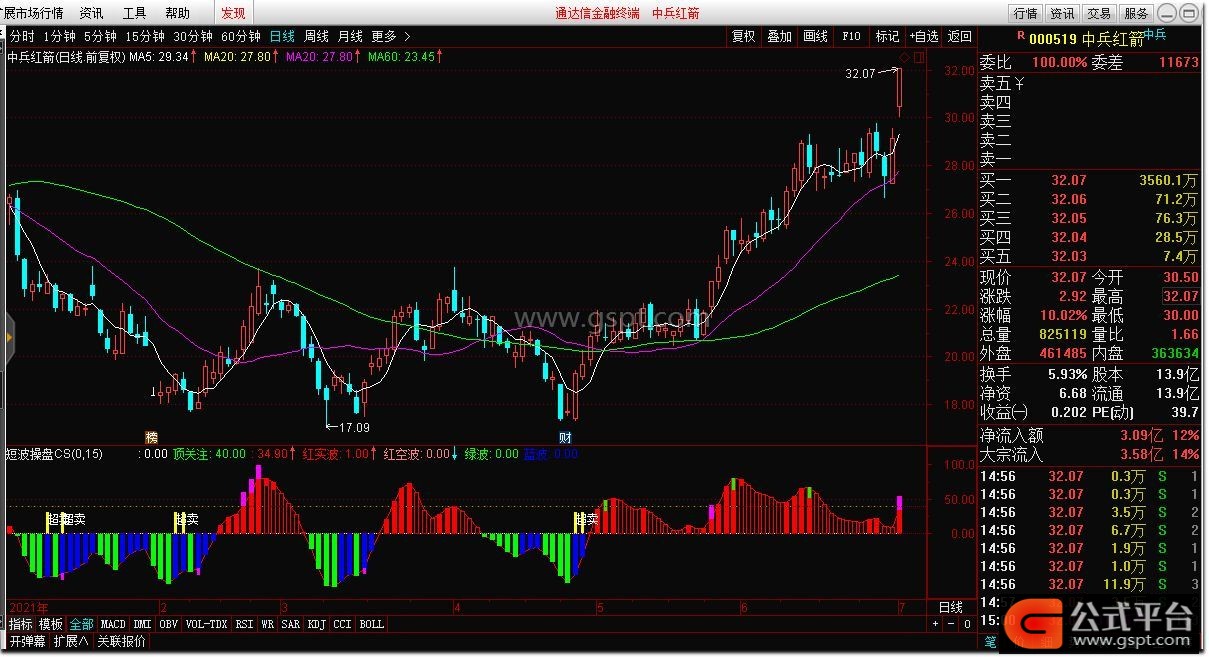Click the 叠加 overlay button
Image resolution: width=1209 pixels, height=657 pixels.
tap(780, 36)
